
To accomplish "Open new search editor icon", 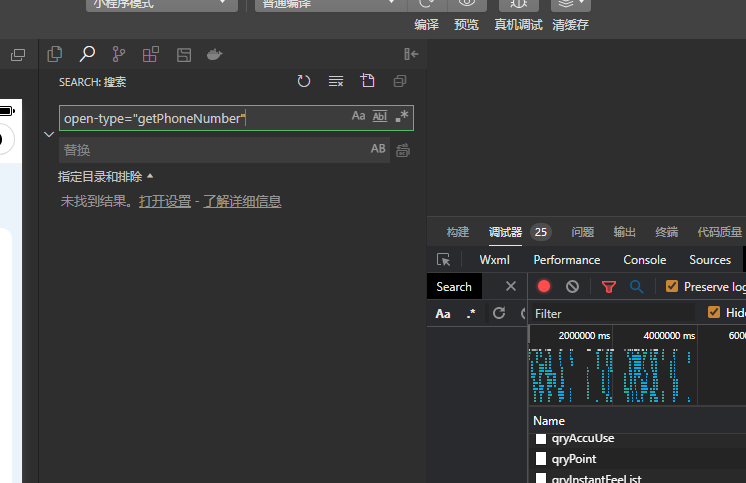I will (x=367, y=81).
